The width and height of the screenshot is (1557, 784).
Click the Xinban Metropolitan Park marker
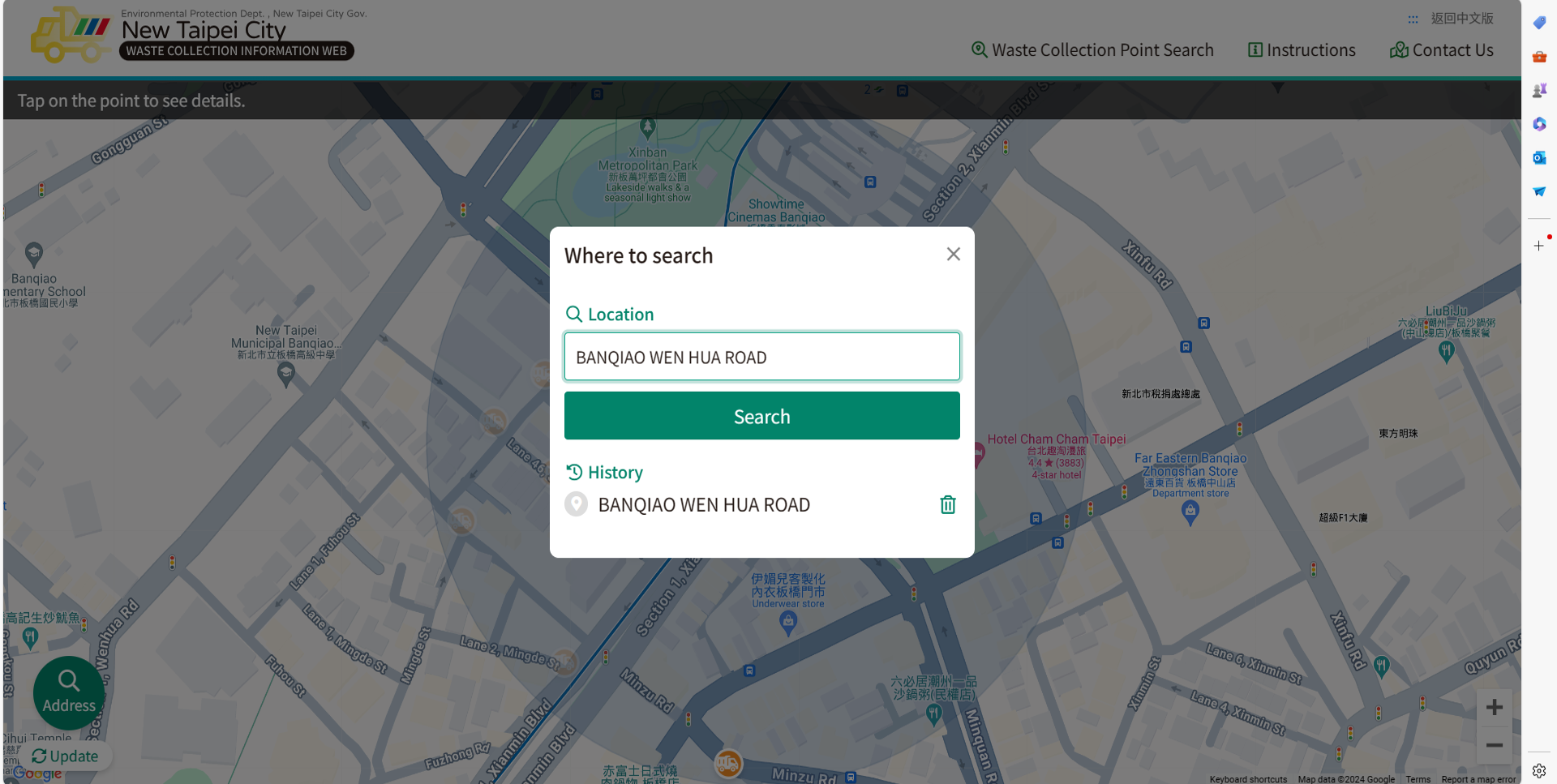647,128
